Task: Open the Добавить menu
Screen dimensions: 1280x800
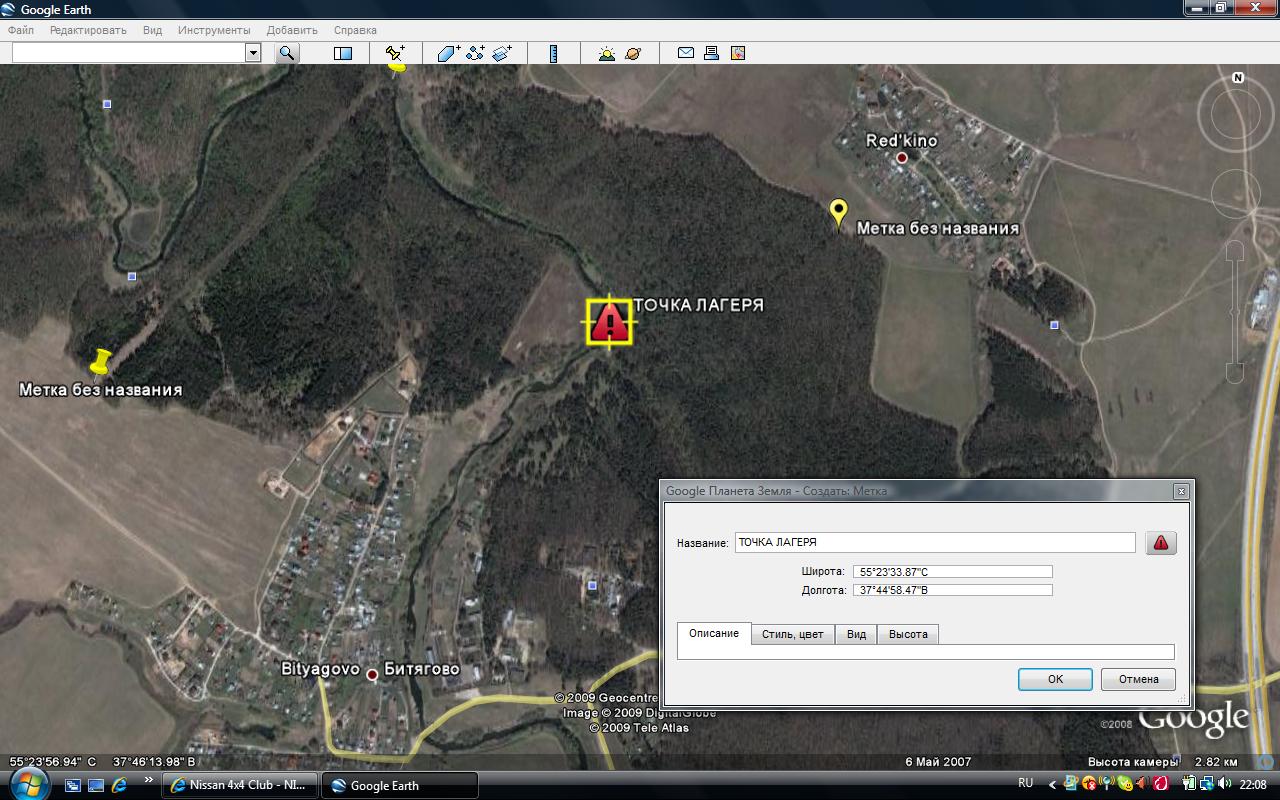Action: pyautogui.click(x=292, y=30)
